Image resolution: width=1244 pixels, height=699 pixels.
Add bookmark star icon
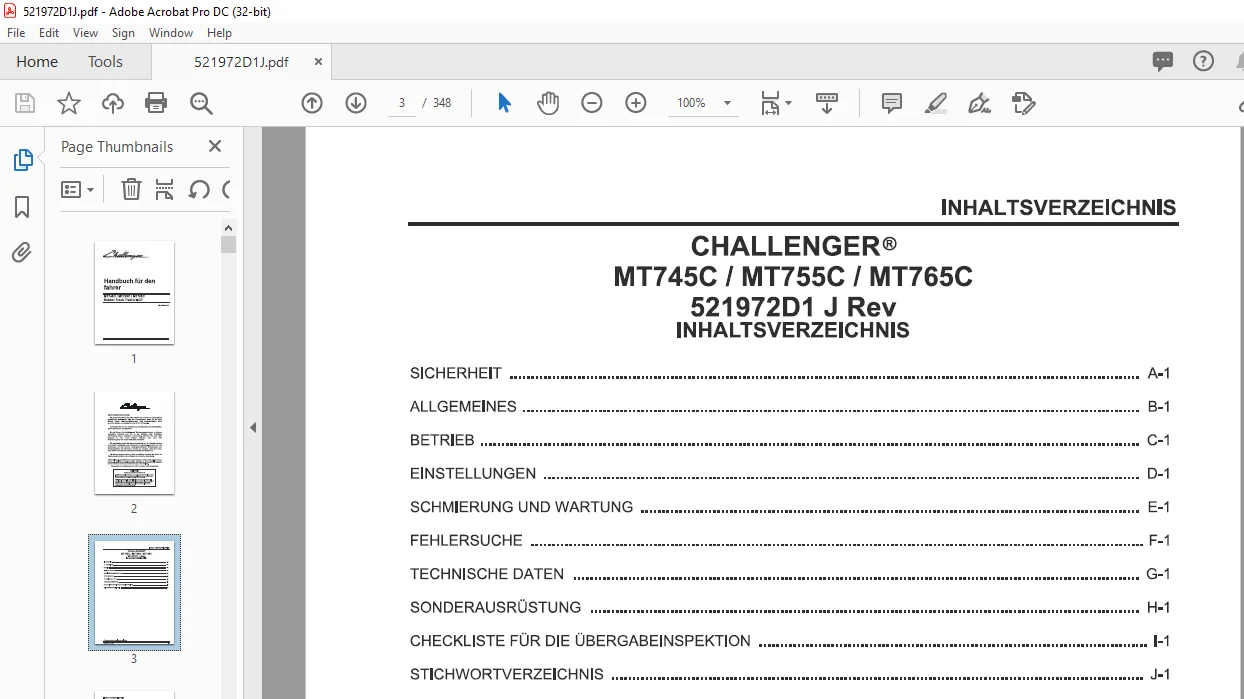coord(68,103)
